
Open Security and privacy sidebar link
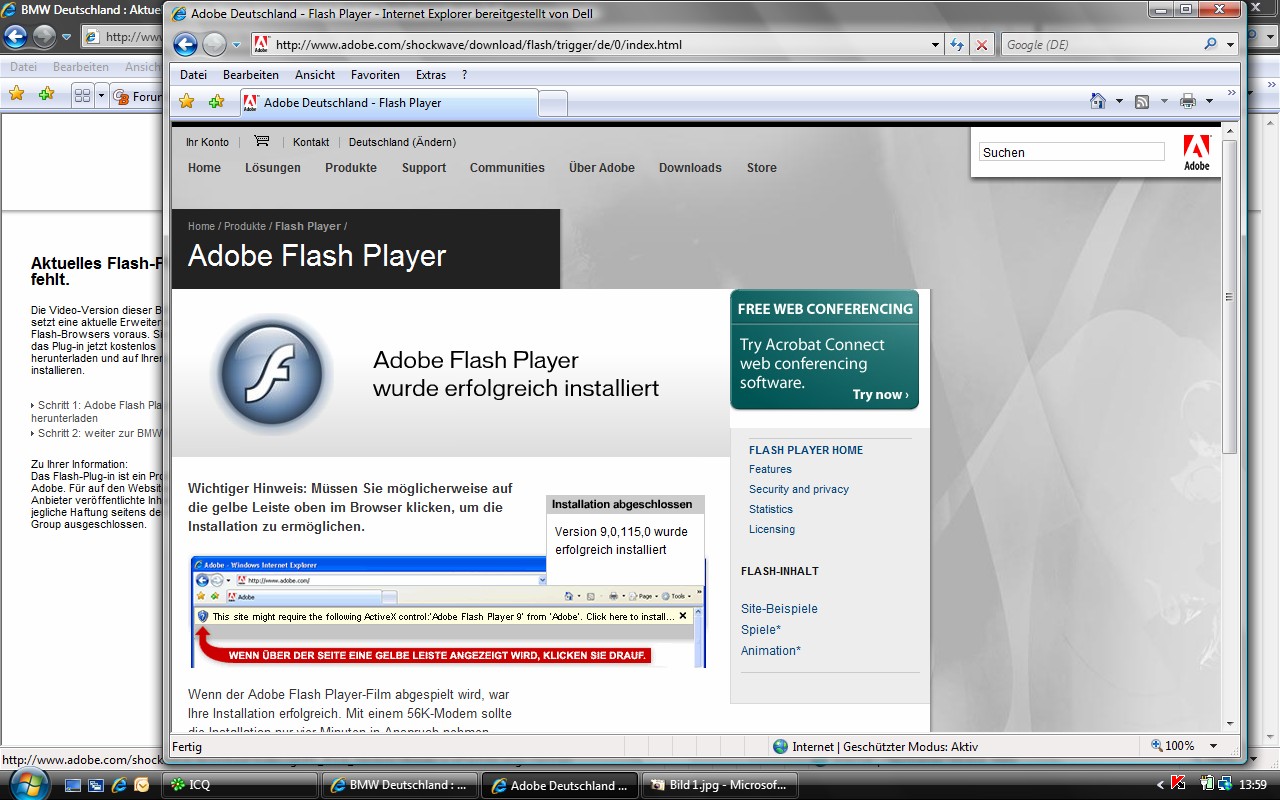[799, 489]
